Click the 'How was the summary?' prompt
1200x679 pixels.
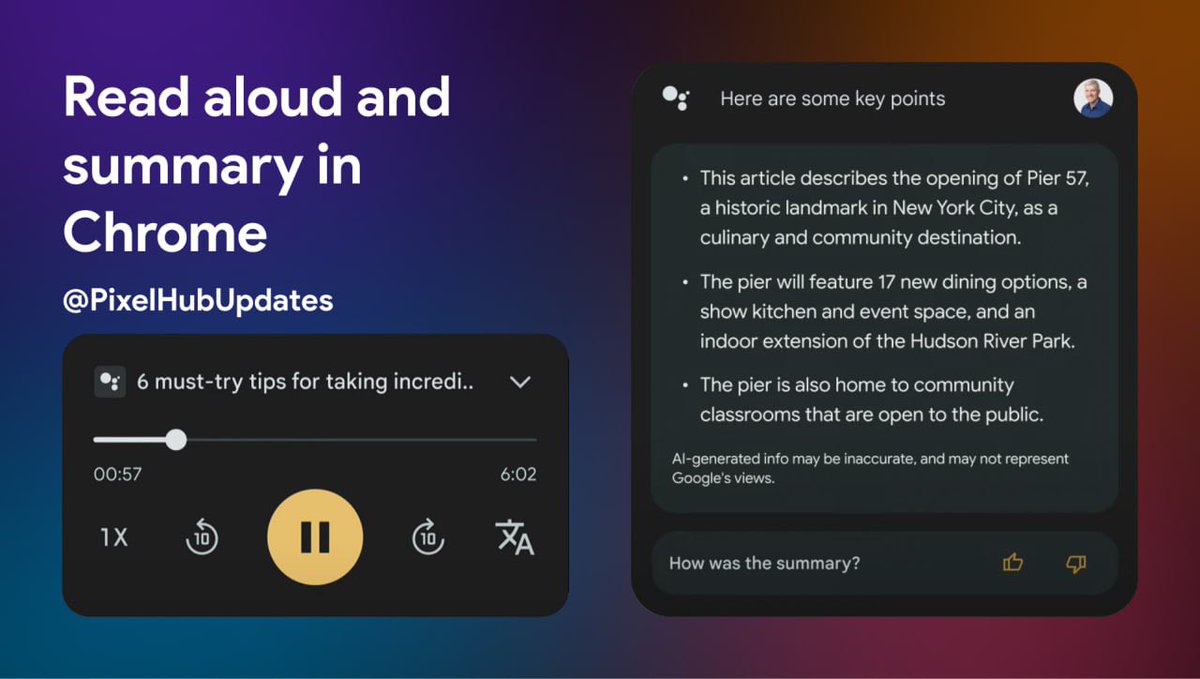coord(764,563)
